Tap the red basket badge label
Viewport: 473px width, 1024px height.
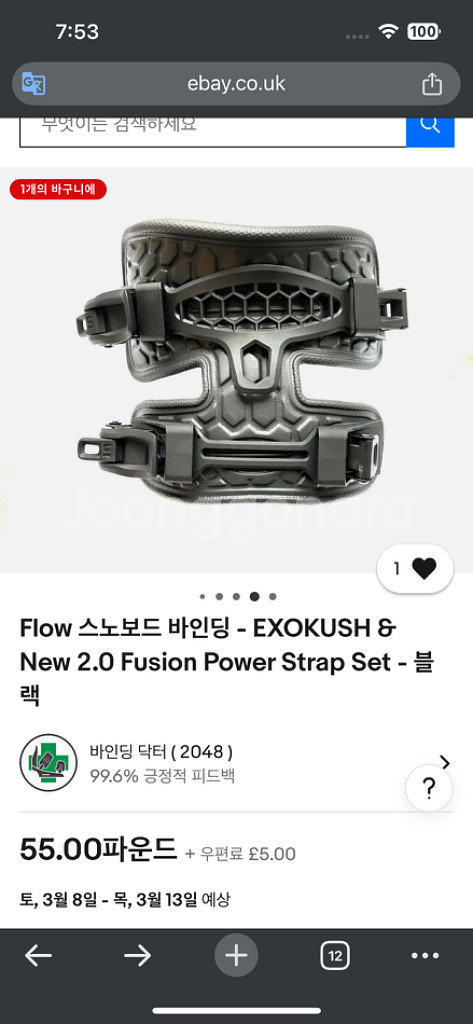click(x=58, y=189)
